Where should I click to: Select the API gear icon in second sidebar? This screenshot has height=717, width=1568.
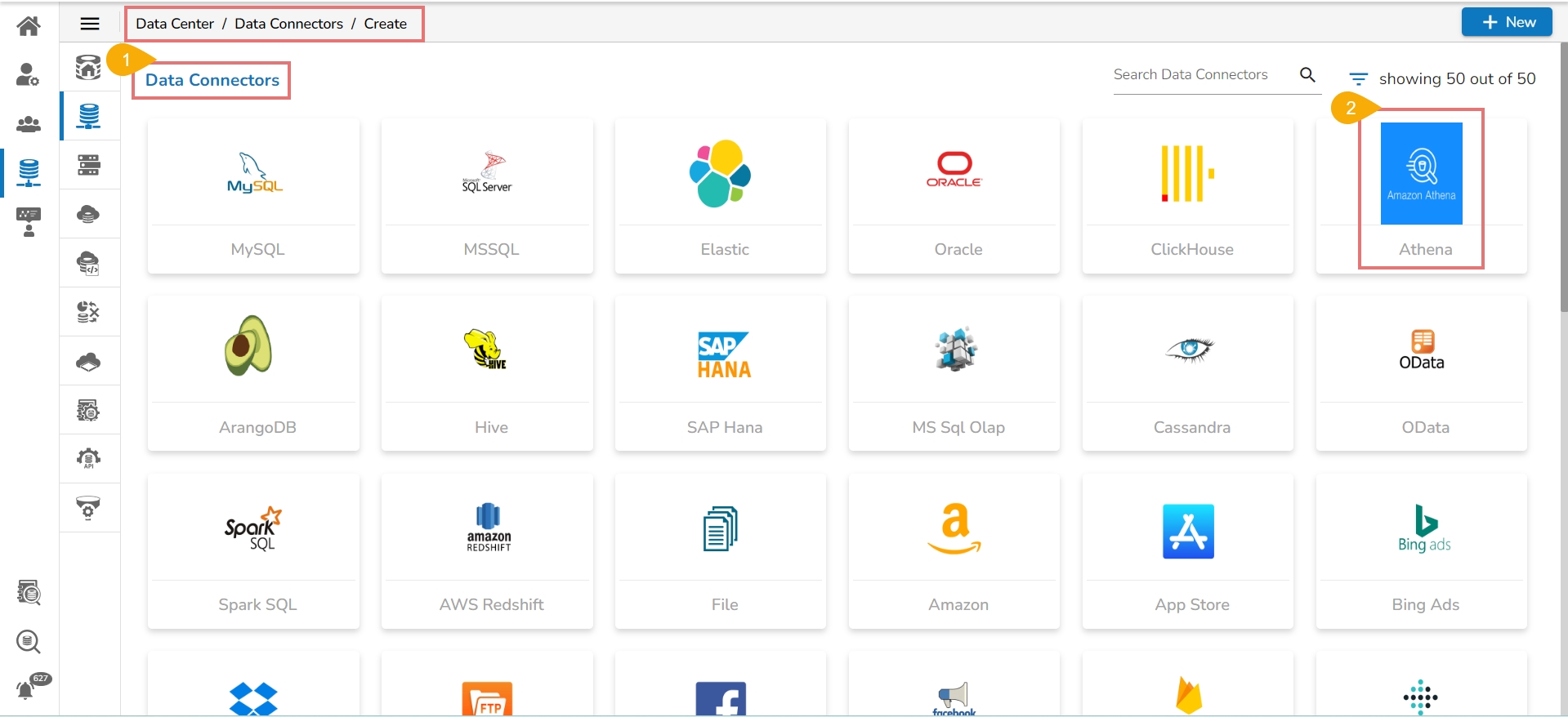coord(89,459)
